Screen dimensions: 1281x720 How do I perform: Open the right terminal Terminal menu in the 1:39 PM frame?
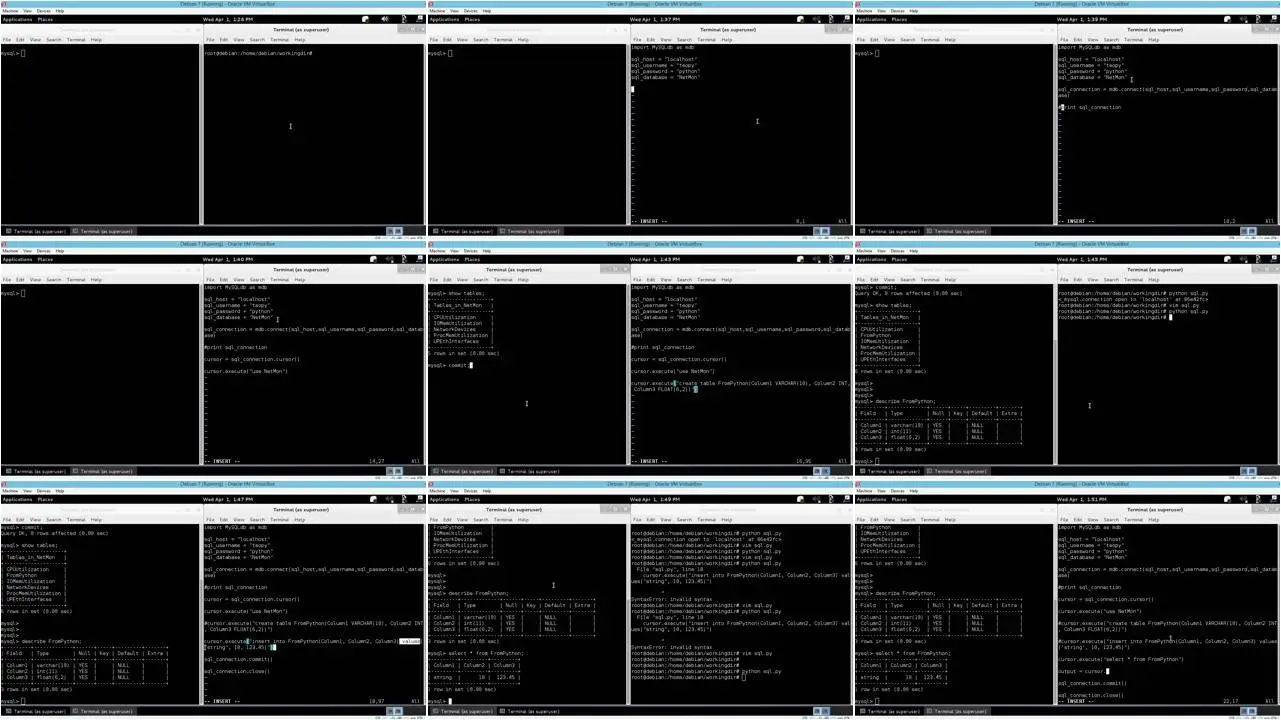pyautogui.click(x=1133, y=40)
